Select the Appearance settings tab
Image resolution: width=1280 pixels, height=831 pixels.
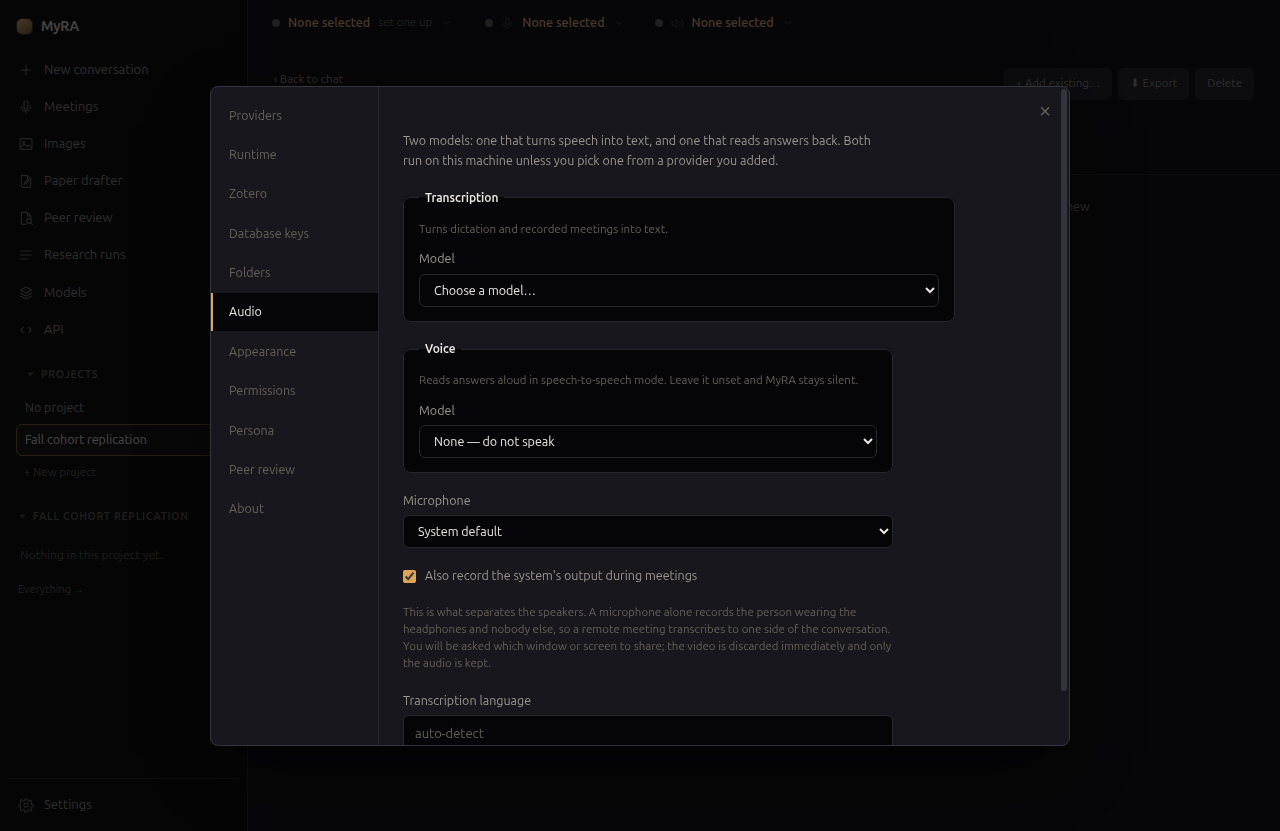[294, 352]
